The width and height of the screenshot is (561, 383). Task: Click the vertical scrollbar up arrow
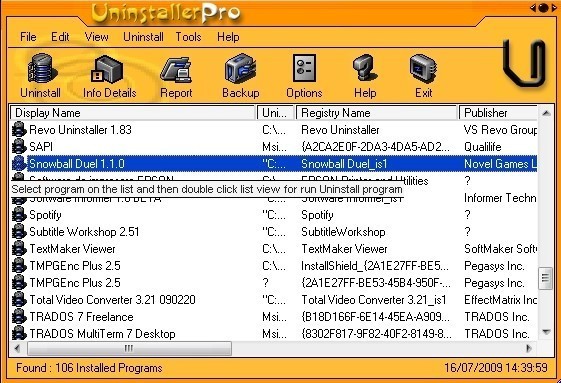tap(546, 113)
